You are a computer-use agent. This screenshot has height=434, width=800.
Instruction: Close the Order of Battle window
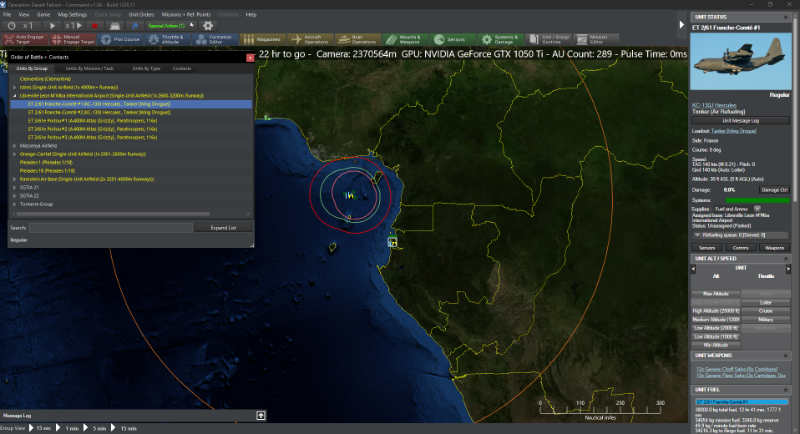(250, 58)
